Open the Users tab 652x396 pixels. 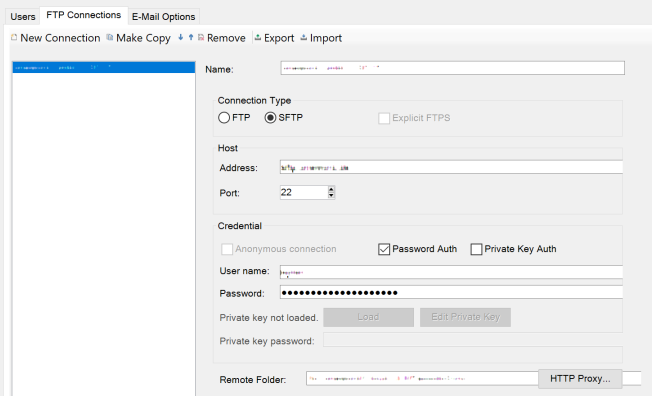pos(22,17)
